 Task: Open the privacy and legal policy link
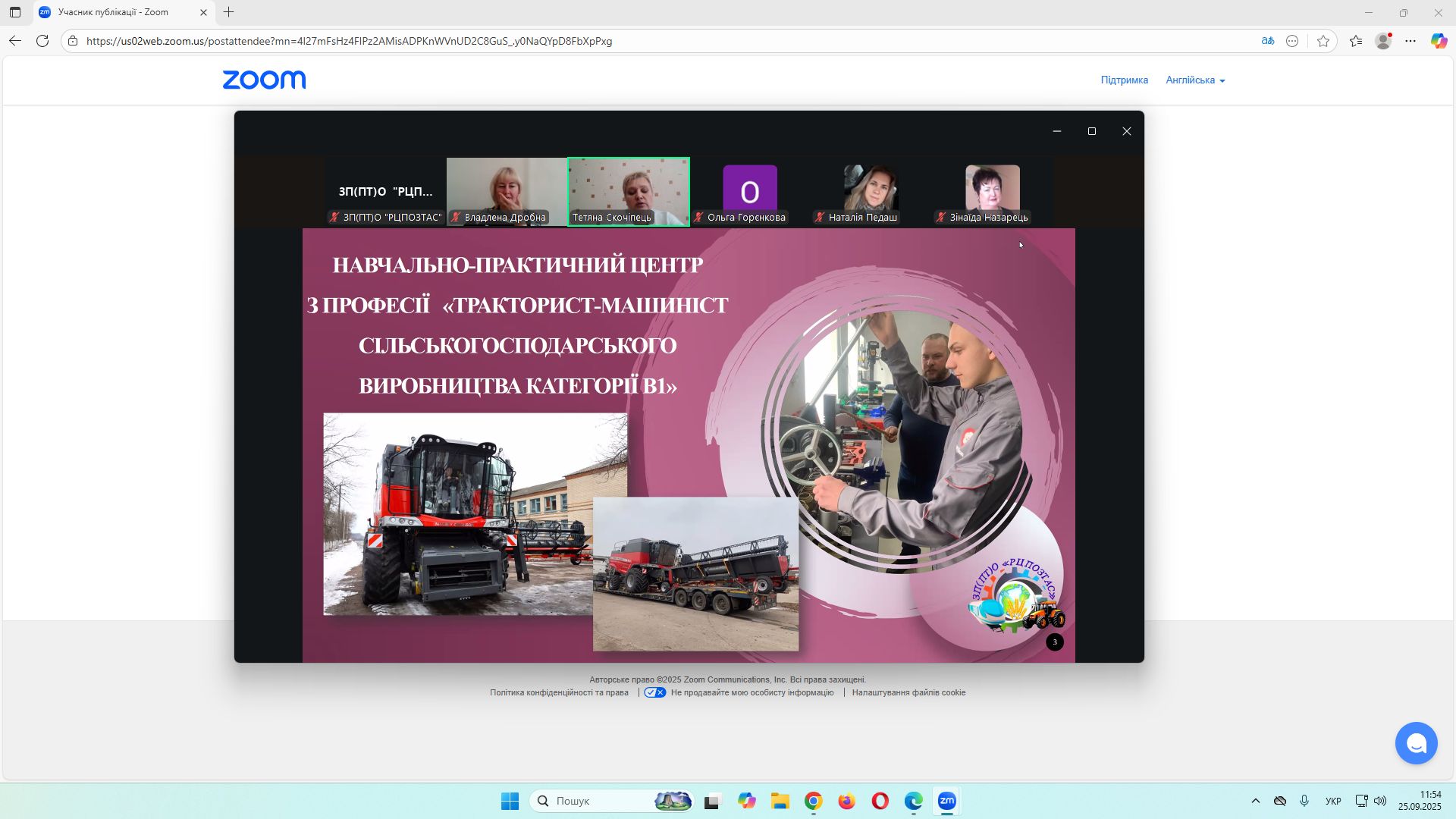point(559,692)
